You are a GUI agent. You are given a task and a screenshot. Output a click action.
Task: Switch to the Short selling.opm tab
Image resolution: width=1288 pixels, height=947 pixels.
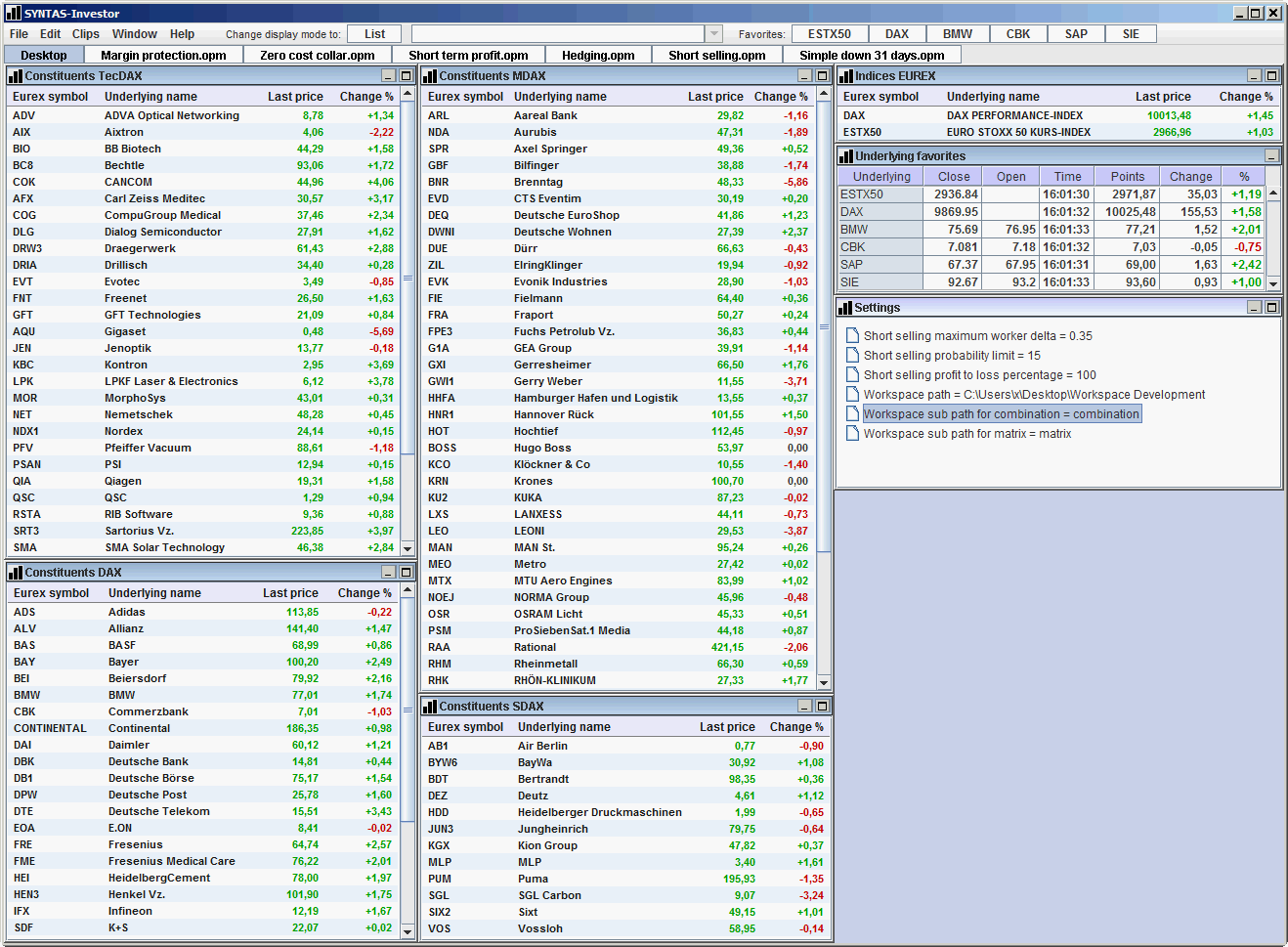(x=717, y=56)
